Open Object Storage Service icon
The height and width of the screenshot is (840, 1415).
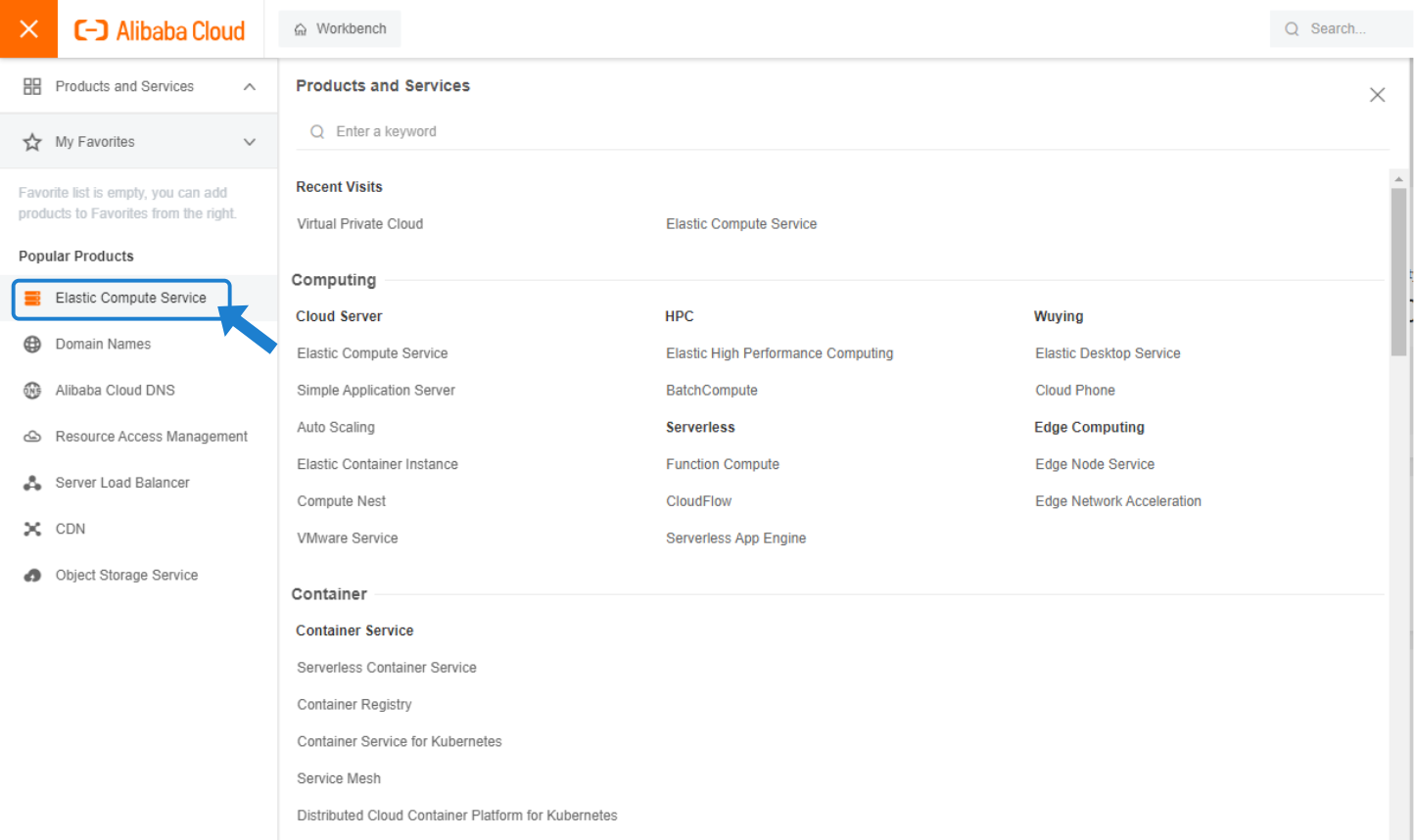pos(32,576)
